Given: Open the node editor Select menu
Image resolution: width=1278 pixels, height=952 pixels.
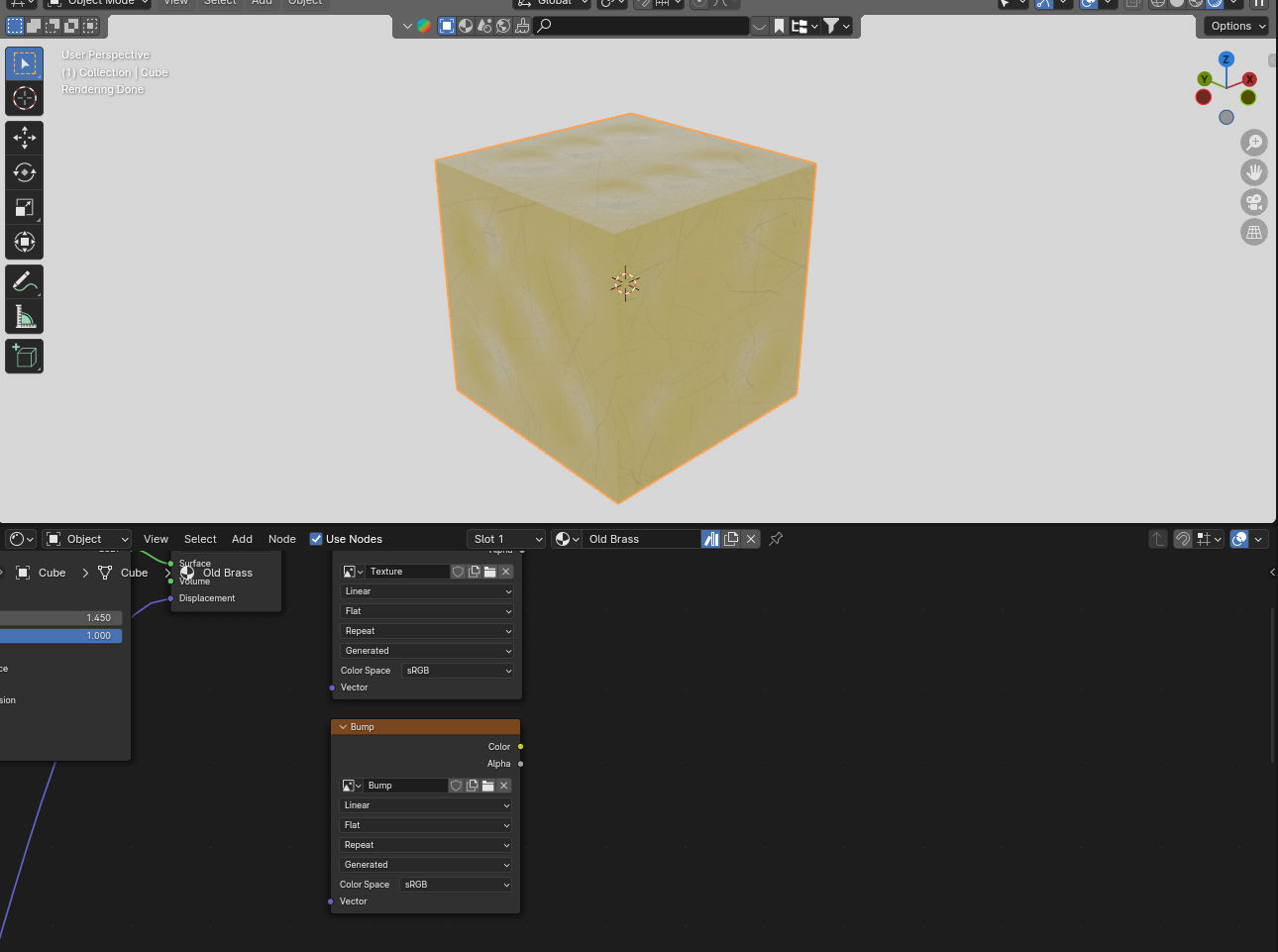Looking at the screenshot, I should [200, 539].
